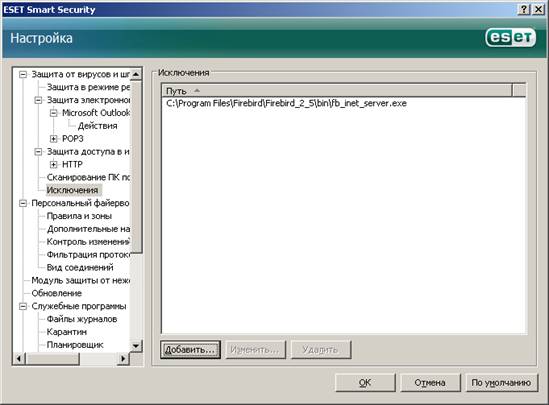Select Правила и зоны in the tree
549x405 pixels.
pyautogui.click(x=79, y=216)
